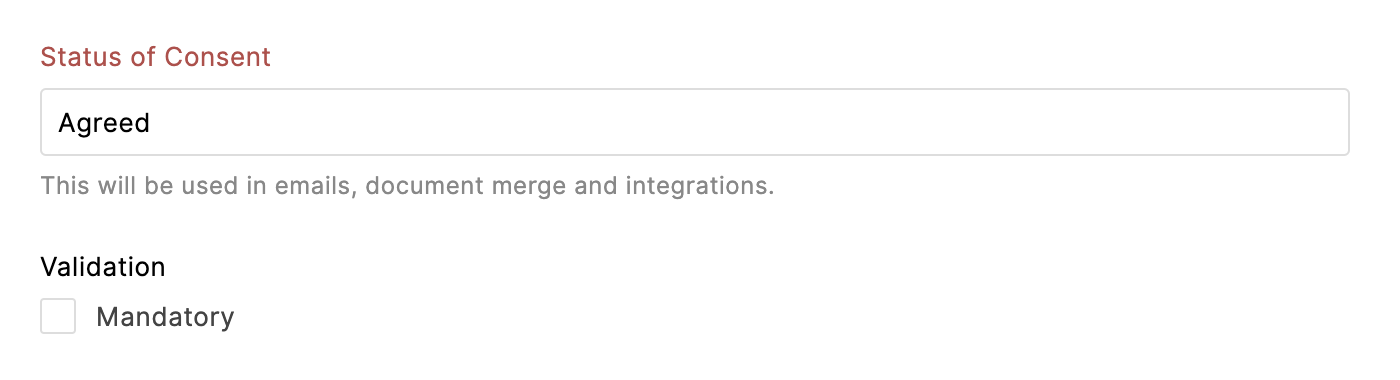The image size is (1400, 380).
Task: Click the word 'Mandatory'
Action: [x=165, y=318]
